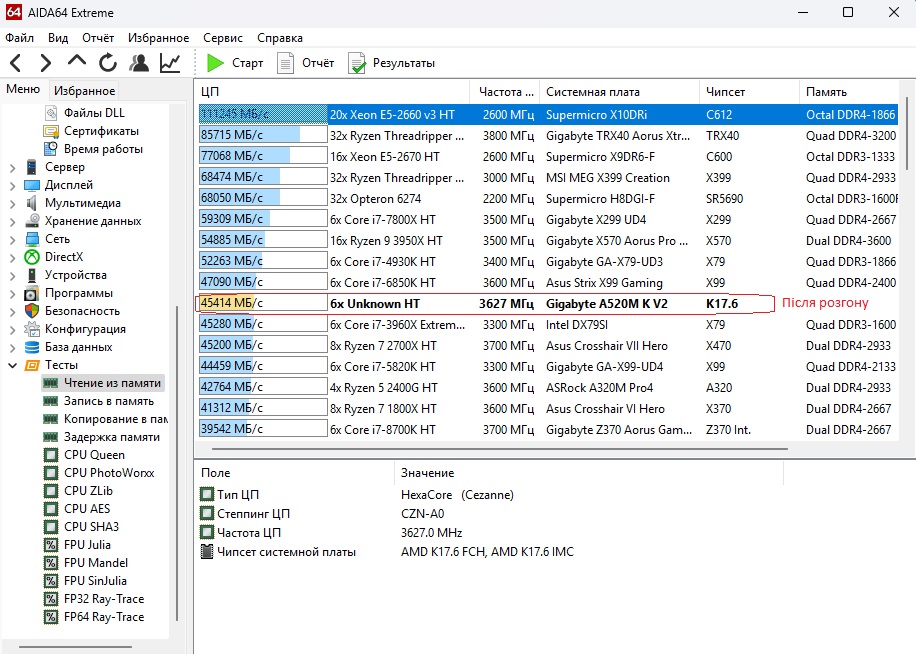The height and width of the screenshot is (654, 916).
Task: Click the FPU Julia percent icon
Action: tap(51, 545)
